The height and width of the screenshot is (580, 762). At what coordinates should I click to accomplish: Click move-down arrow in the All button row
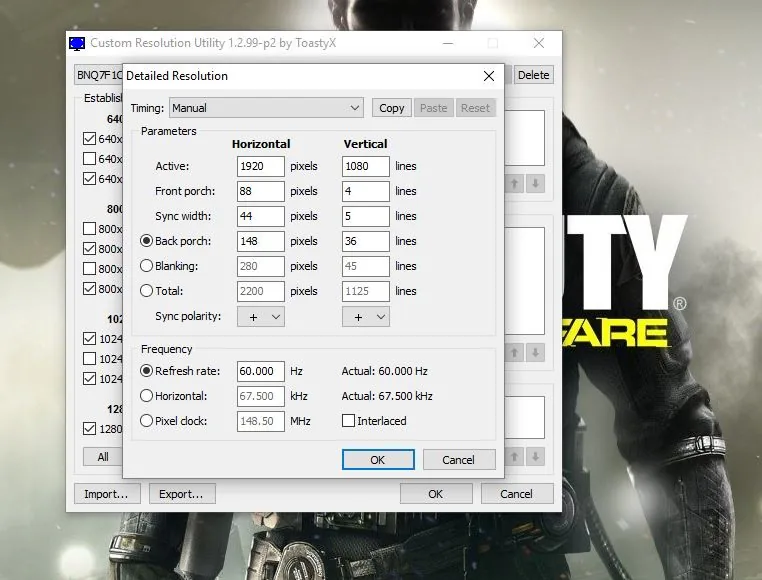click(536, 457)
